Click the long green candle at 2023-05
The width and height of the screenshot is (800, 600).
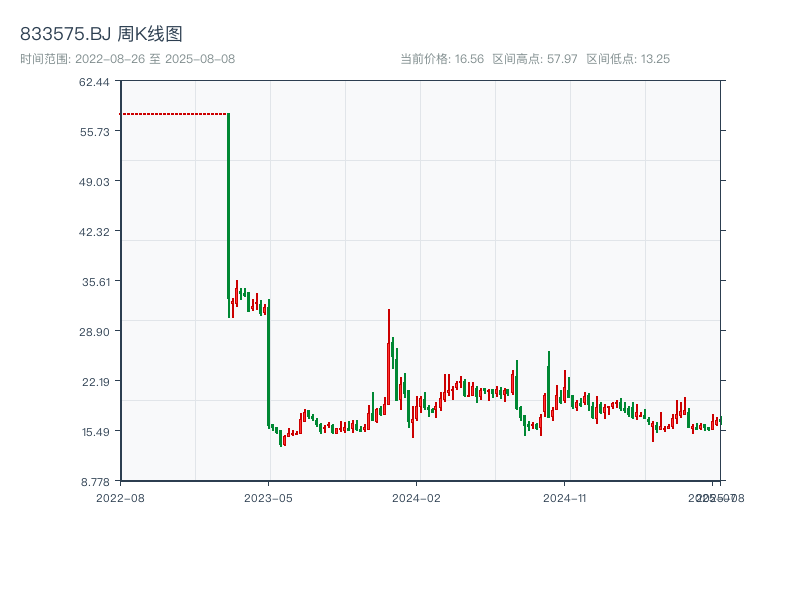(x=269, y=363)
